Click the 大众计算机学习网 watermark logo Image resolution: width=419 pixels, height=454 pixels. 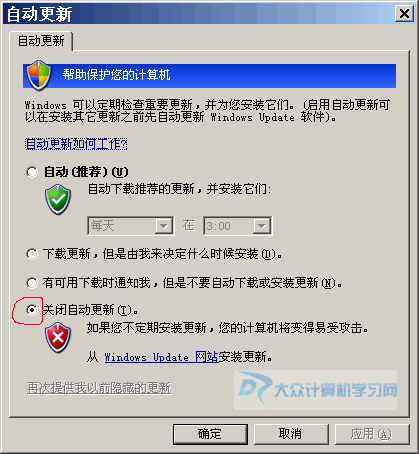316,390
